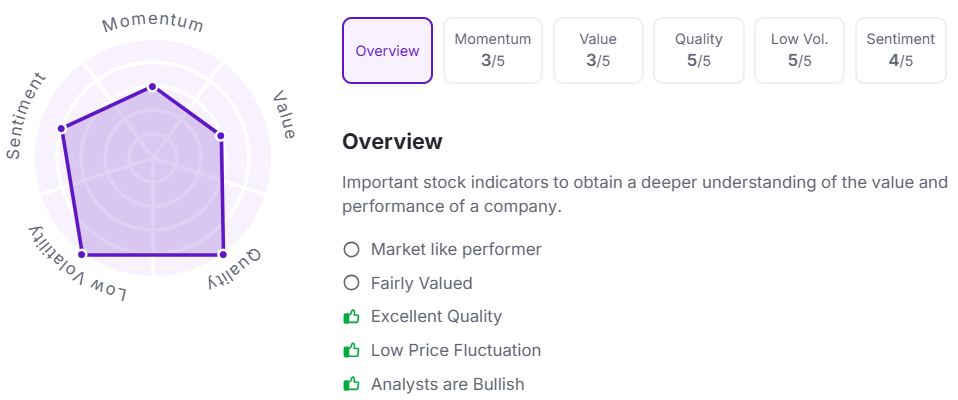Open the Momentum 3/5 tab
Image resolution: width=958 pixels, height=400 pixels.
(x=492, y=51)
